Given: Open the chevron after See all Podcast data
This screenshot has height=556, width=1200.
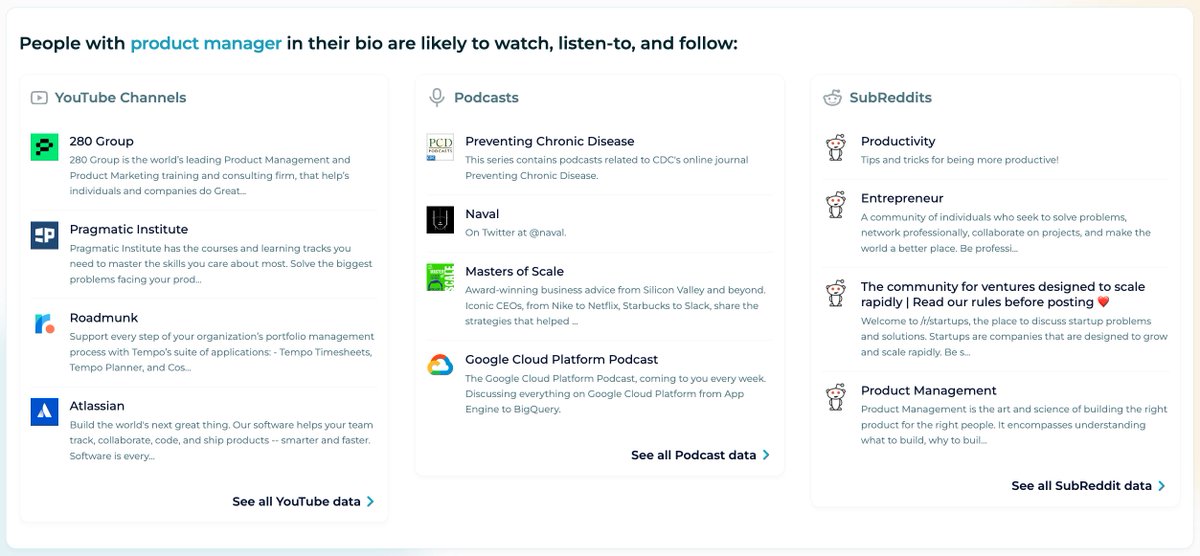Looking at the screenshot, I should point(766,455).
